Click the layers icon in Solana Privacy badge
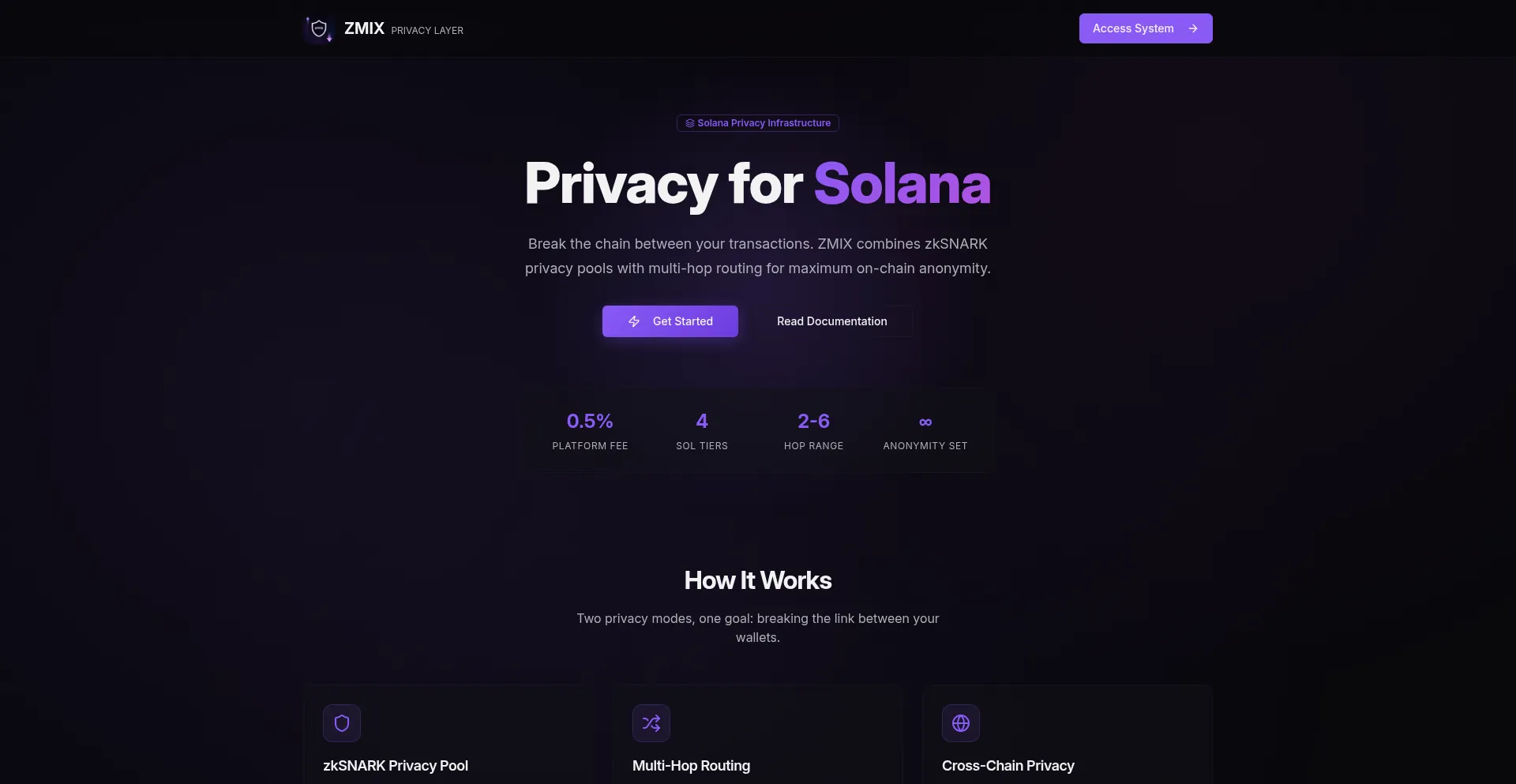 (x=689, y=123)
